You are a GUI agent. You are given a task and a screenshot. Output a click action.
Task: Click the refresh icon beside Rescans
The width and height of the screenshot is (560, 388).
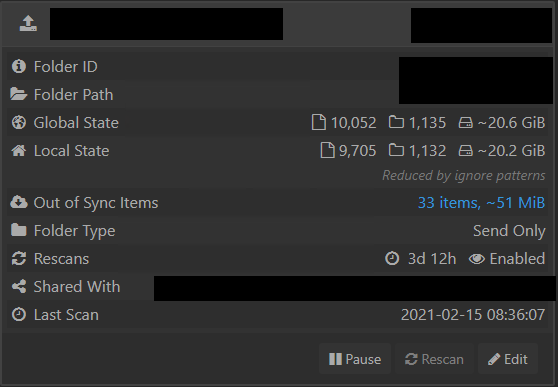pyautogui.click(x=19, y=258)
